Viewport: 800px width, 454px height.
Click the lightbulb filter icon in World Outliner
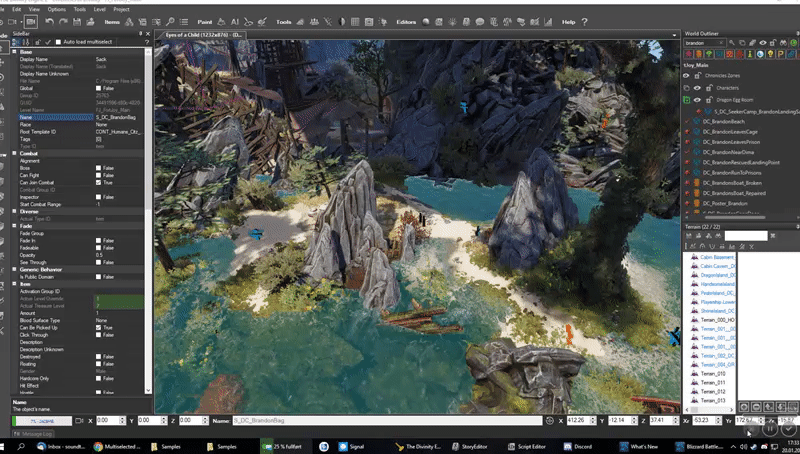coord(770,54)
